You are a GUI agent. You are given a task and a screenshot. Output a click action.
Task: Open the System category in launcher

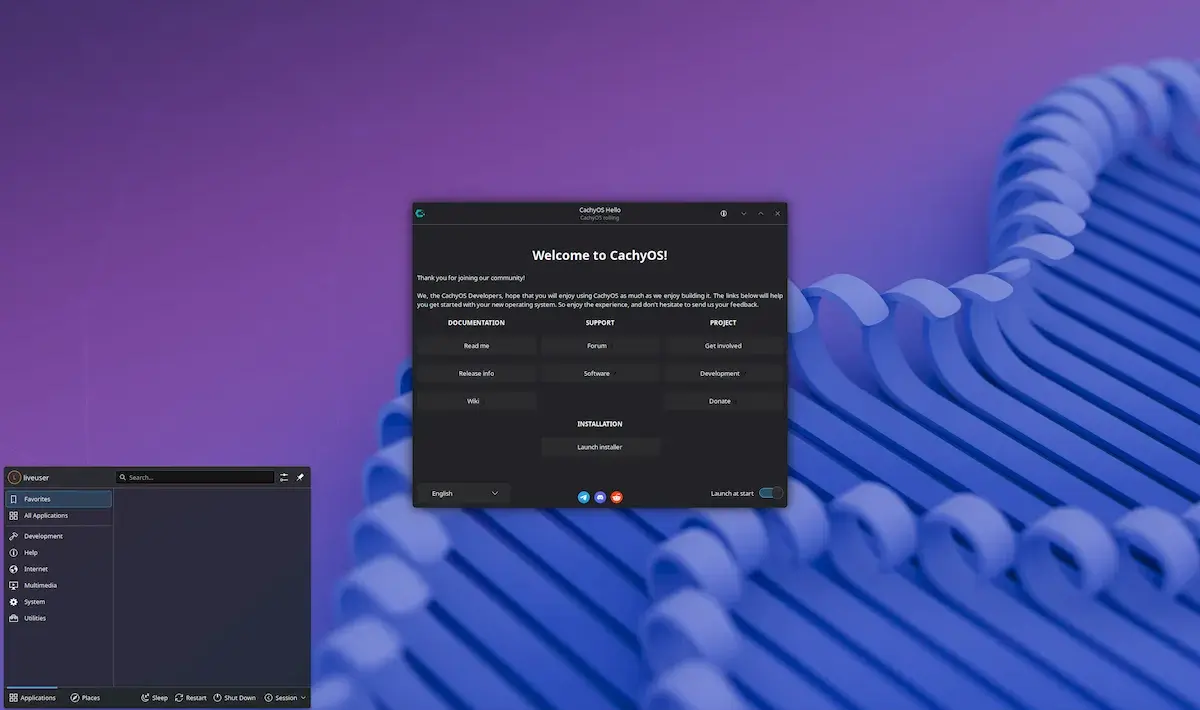[59, 602]
